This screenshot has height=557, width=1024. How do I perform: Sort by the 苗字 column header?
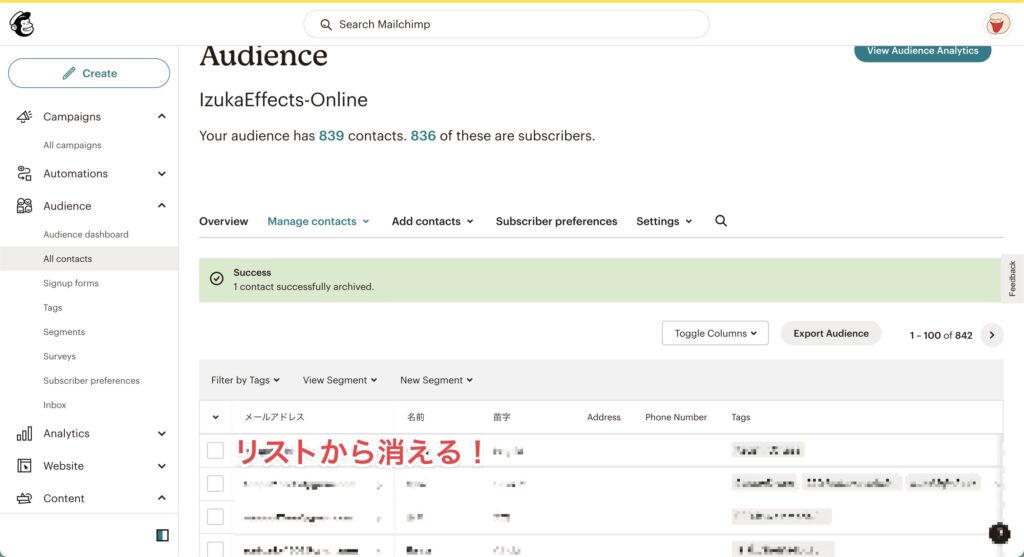coord(502,417)
